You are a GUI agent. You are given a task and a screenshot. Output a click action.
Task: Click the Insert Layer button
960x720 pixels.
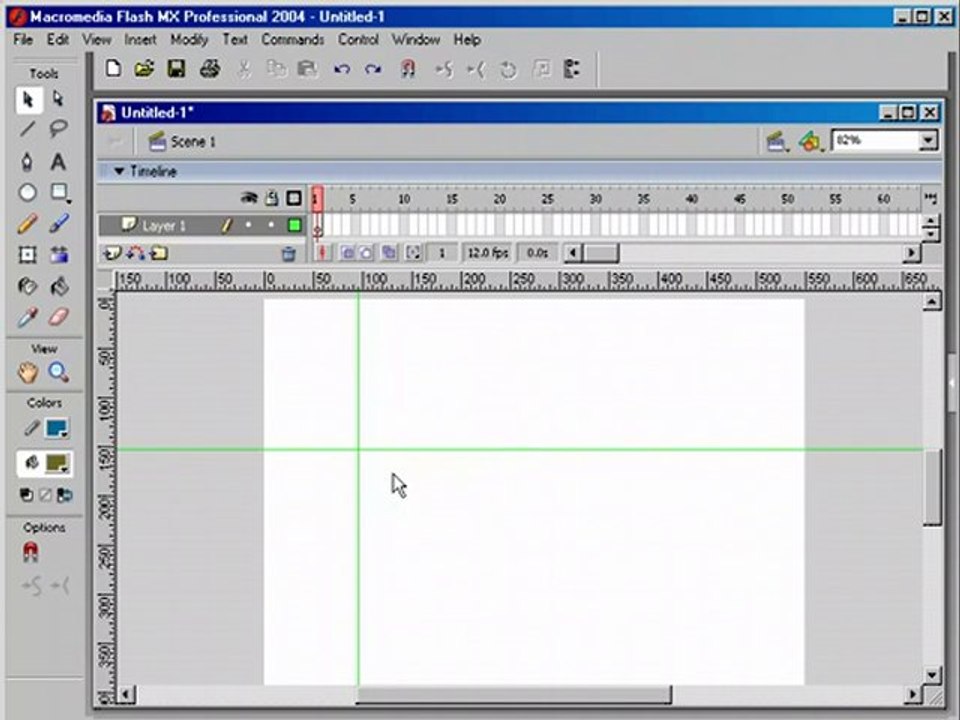tap(112, 253)
